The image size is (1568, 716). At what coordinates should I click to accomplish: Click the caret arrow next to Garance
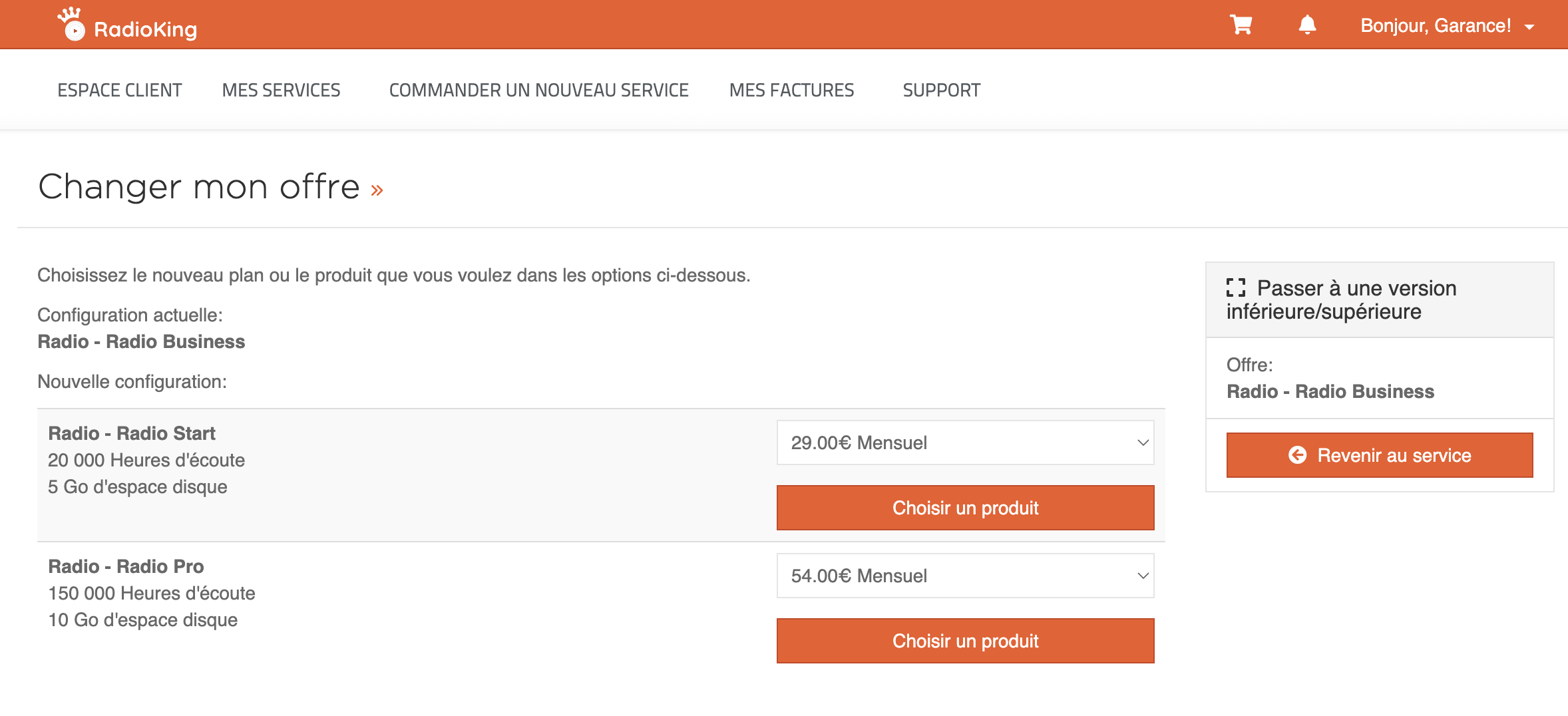coord(1529,27)
